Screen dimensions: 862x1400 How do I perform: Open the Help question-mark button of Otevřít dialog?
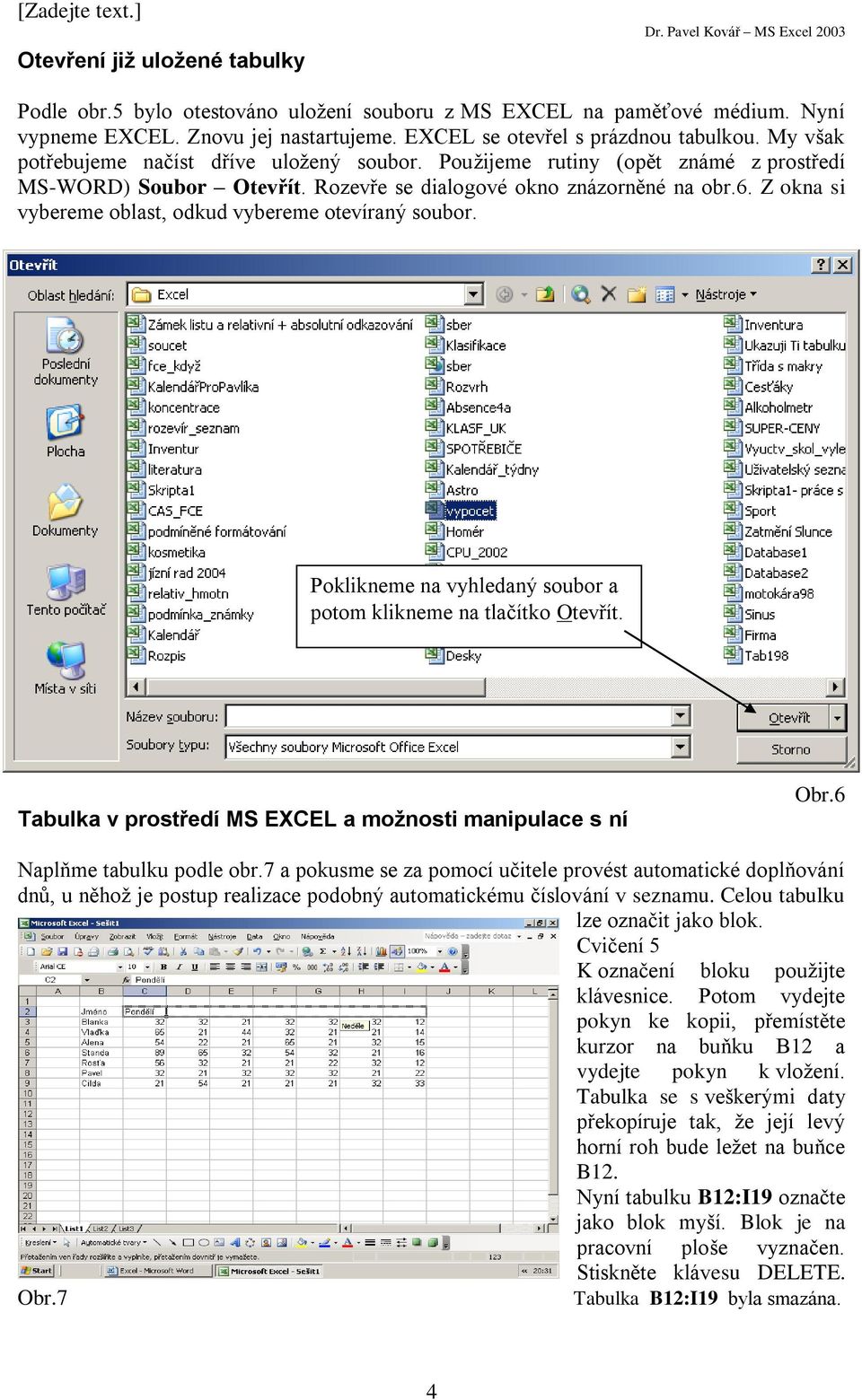pos(821,265)
